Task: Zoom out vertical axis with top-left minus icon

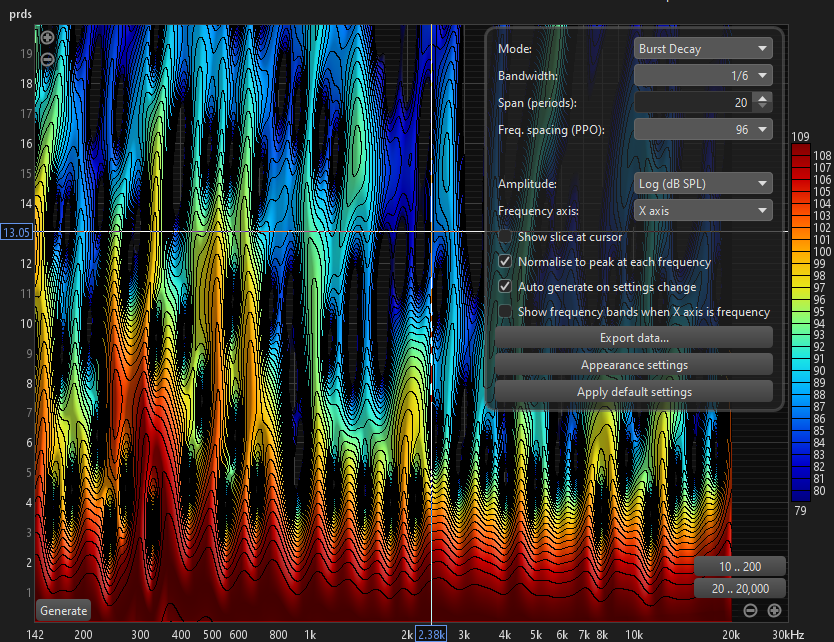Action: tap(47, 59)
